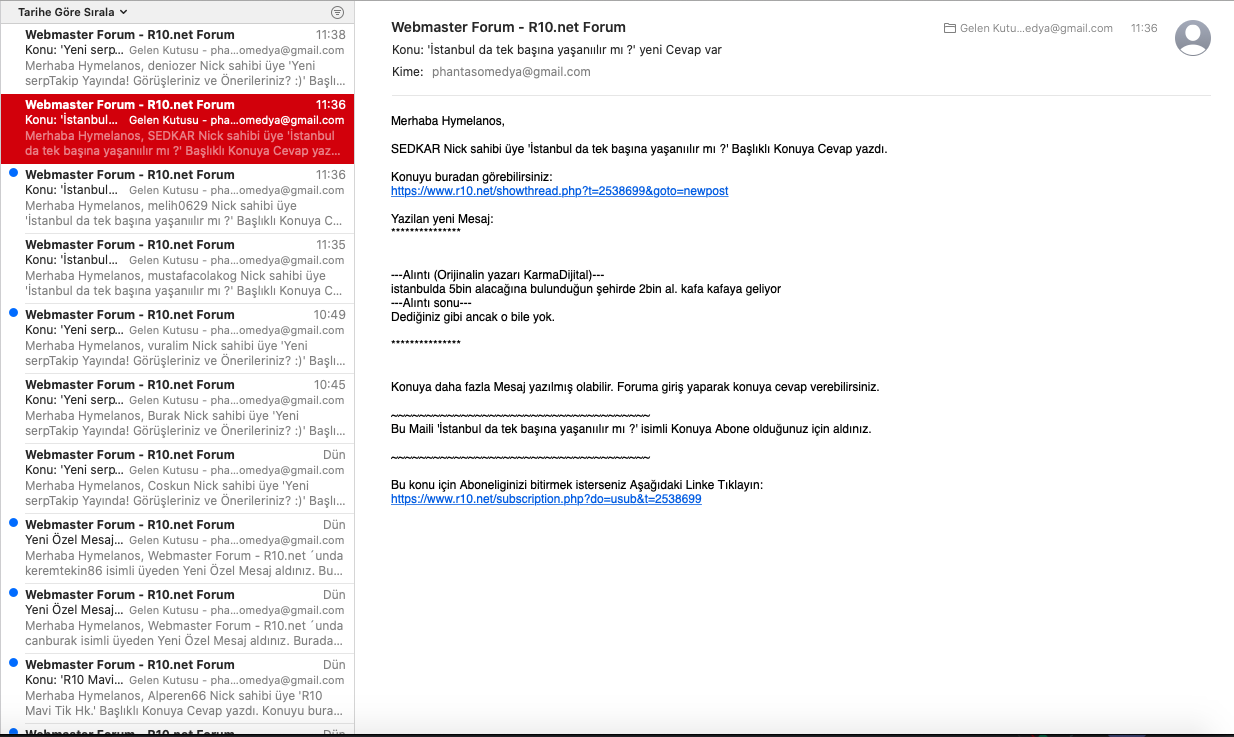1234x737 pixels.
Task: Click the 'Kime:' label in the header
Action: click(x=407, y=72)
